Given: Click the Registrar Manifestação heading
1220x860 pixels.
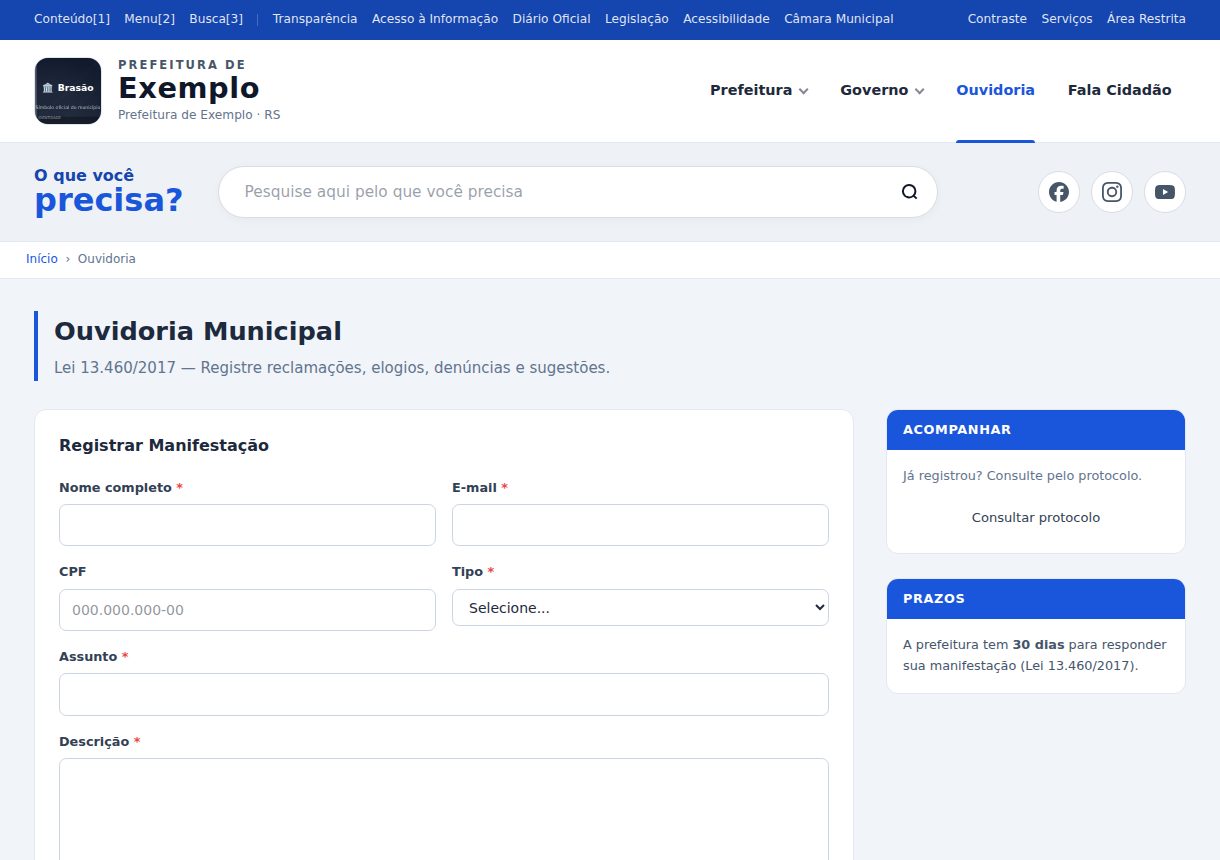Looking at the screenshot, I should tap(164, 445).
